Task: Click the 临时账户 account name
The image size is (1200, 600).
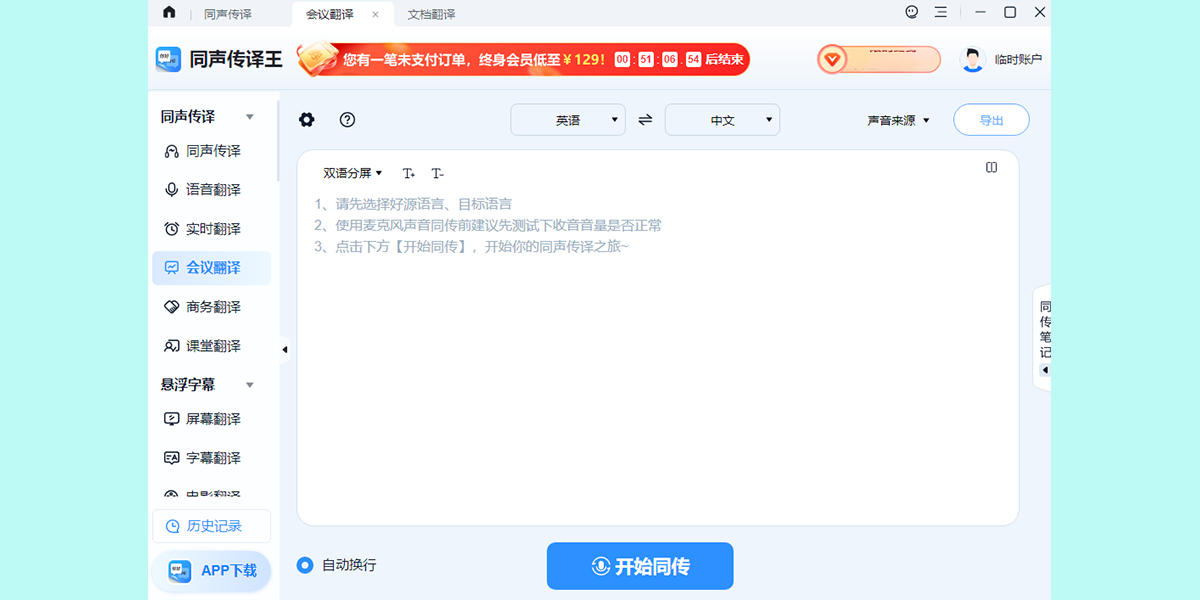Action: point(1018,60)
